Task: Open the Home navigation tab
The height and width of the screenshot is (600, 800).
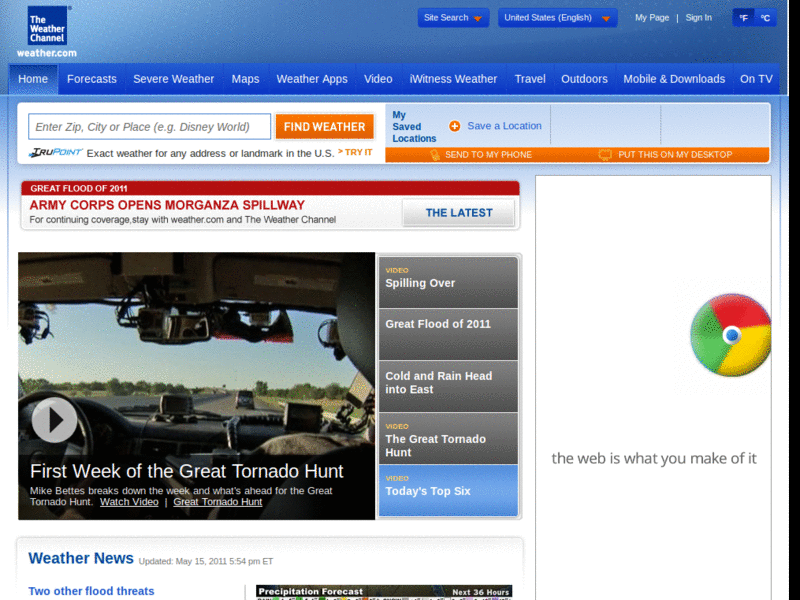Action: click(33, 79)
